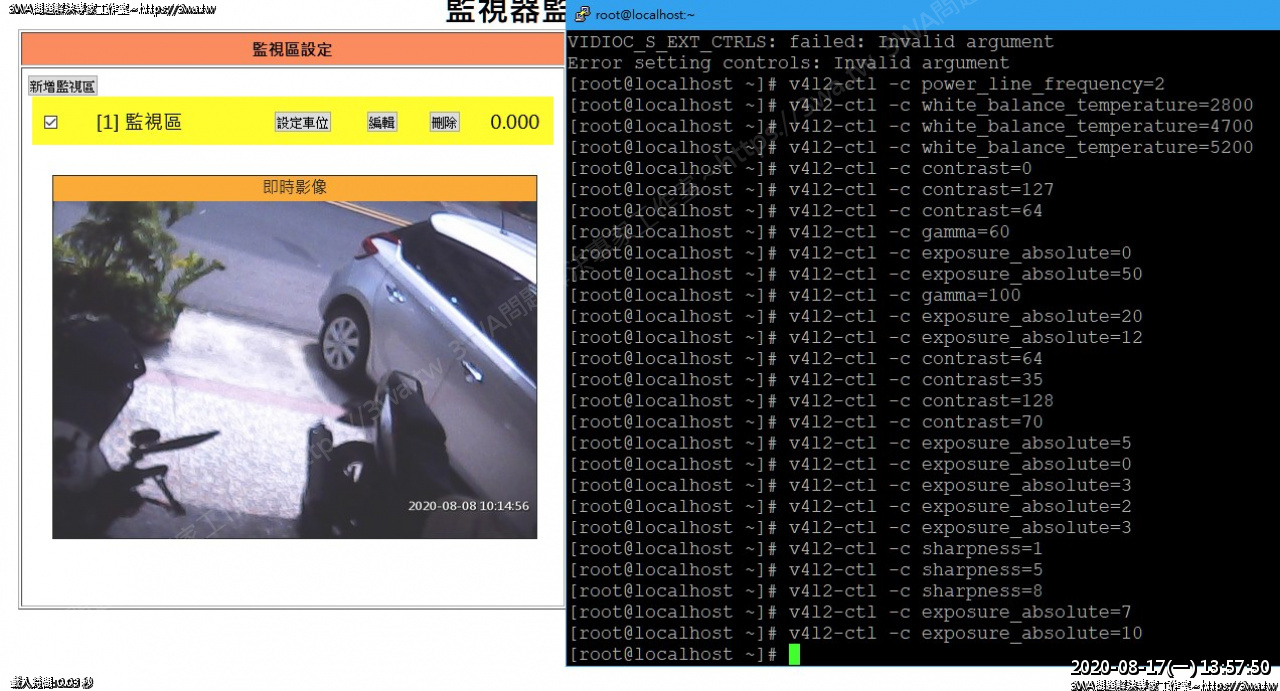The width and height of the screenshot is (1280, 691).
Task: Select the [1] 監視區 row label
Action: pos(138,122)
